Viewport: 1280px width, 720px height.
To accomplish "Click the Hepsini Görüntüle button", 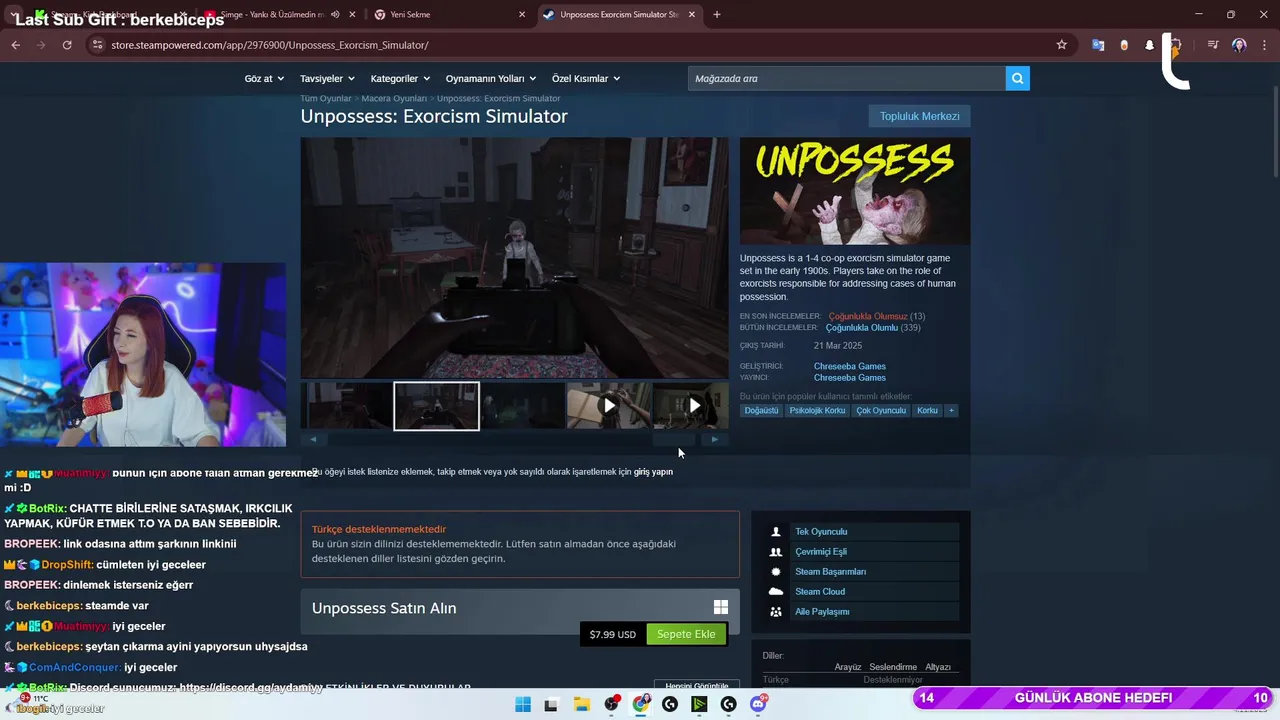I will click(697, 686).
